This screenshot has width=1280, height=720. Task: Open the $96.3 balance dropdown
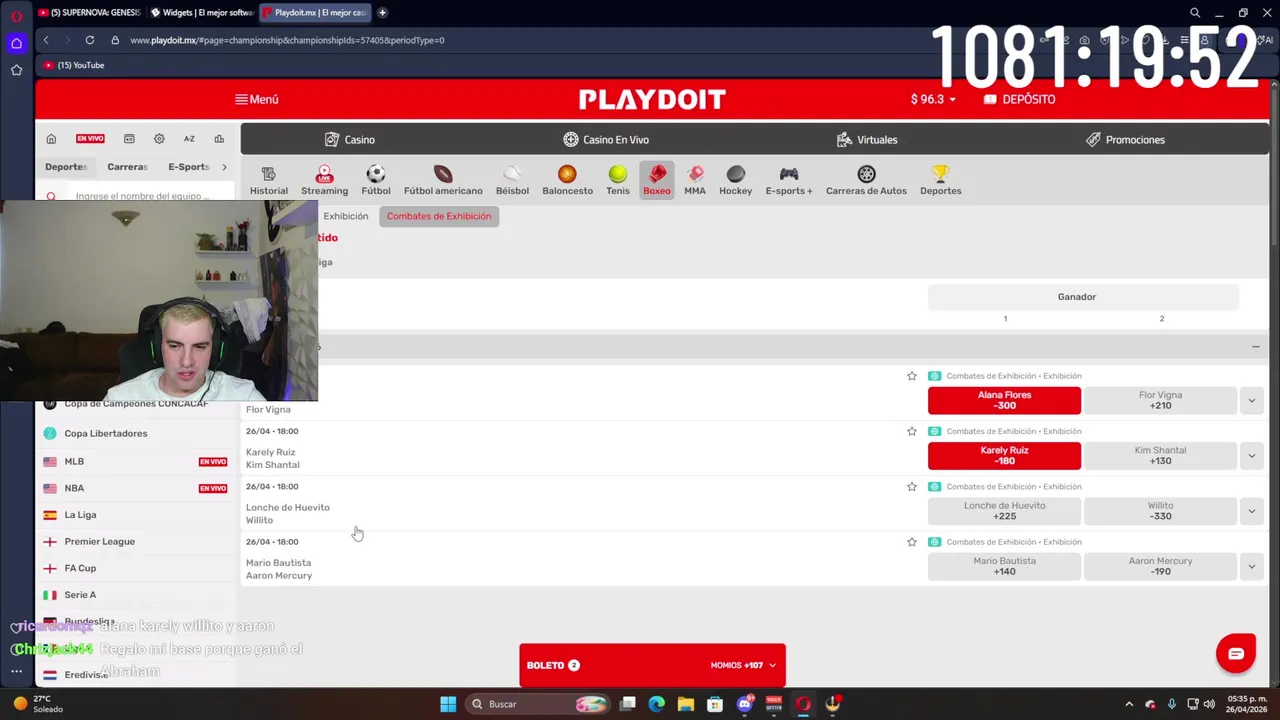[933, 99]
